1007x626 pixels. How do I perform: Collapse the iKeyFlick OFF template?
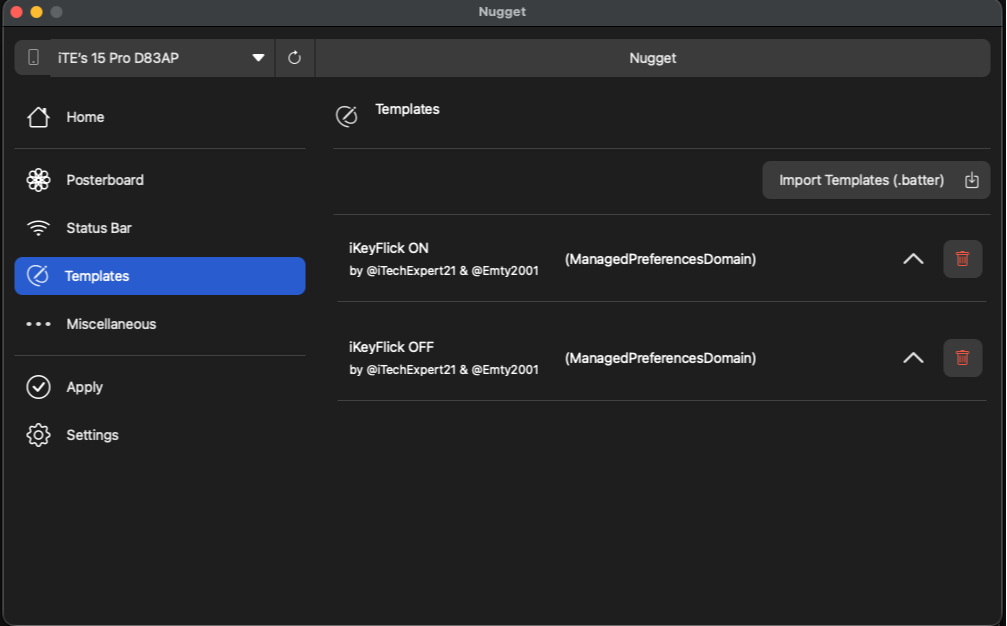pos(913,358)
